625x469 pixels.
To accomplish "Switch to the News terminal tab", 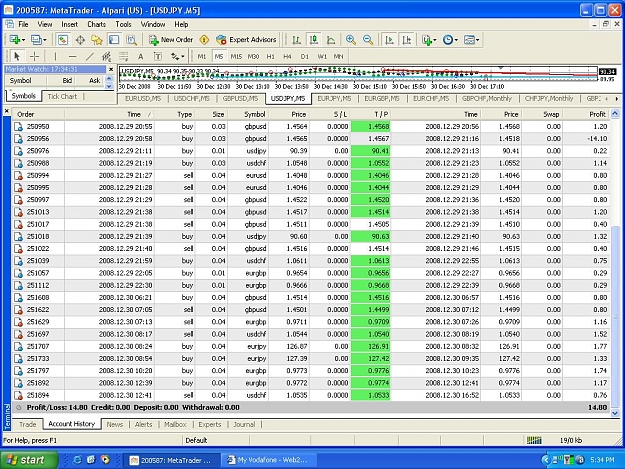I will [115, 424].
